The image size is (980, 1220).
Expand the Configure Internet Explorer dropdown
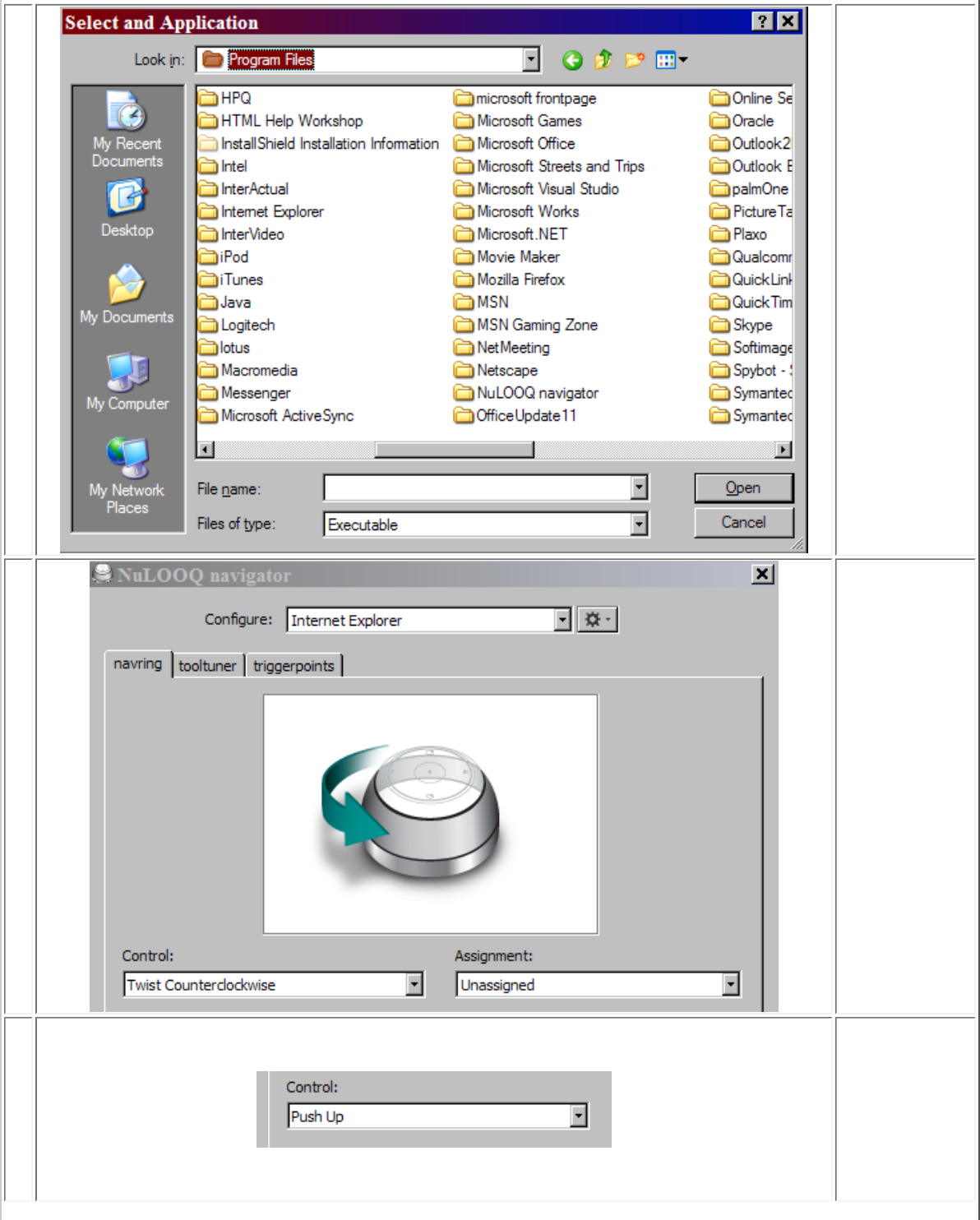pos(562,620)
